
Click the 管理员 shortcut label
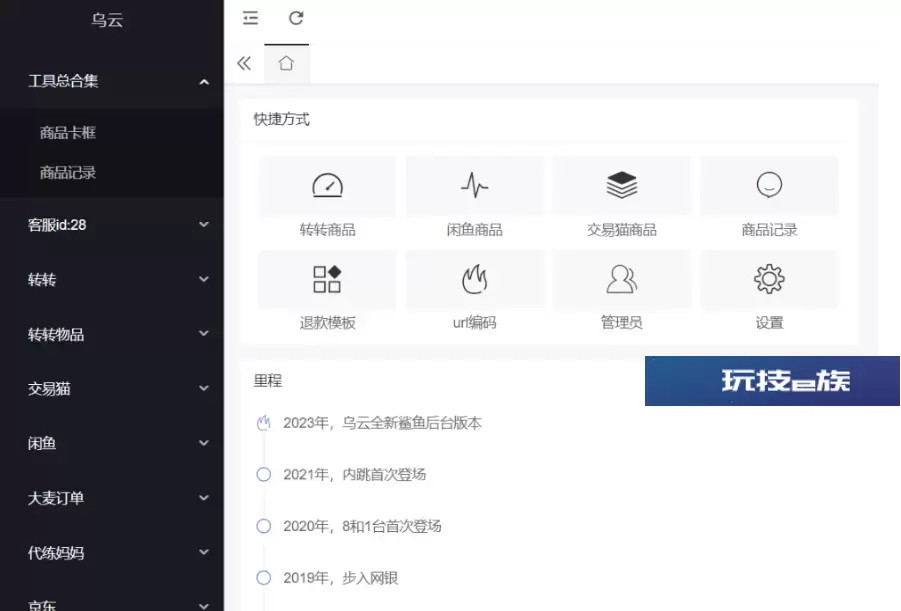tap(622, 322)
